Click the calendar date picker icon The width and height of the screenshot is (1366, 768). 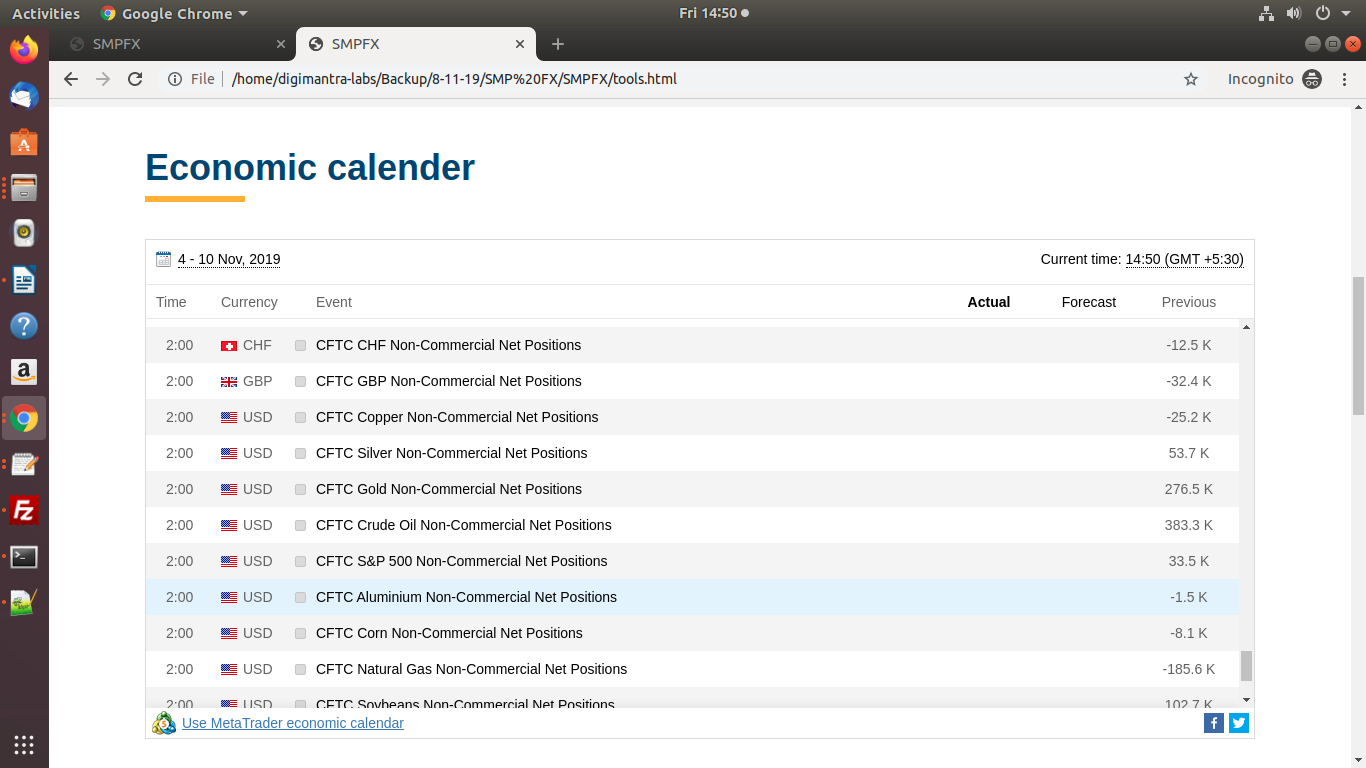coord(164,259)
